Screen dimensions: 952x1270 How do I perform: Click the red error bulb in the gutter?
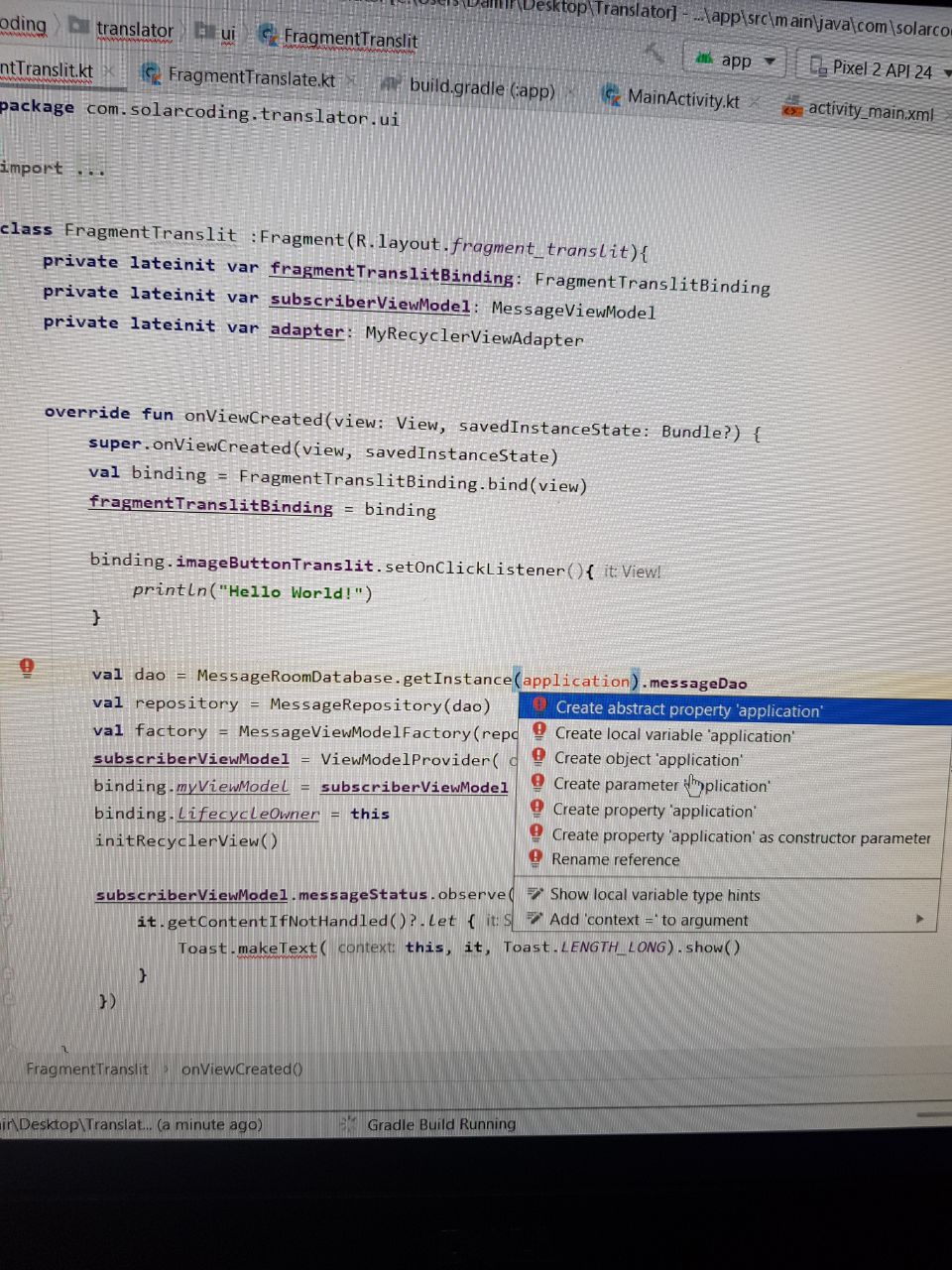click(x=27, y=667)
